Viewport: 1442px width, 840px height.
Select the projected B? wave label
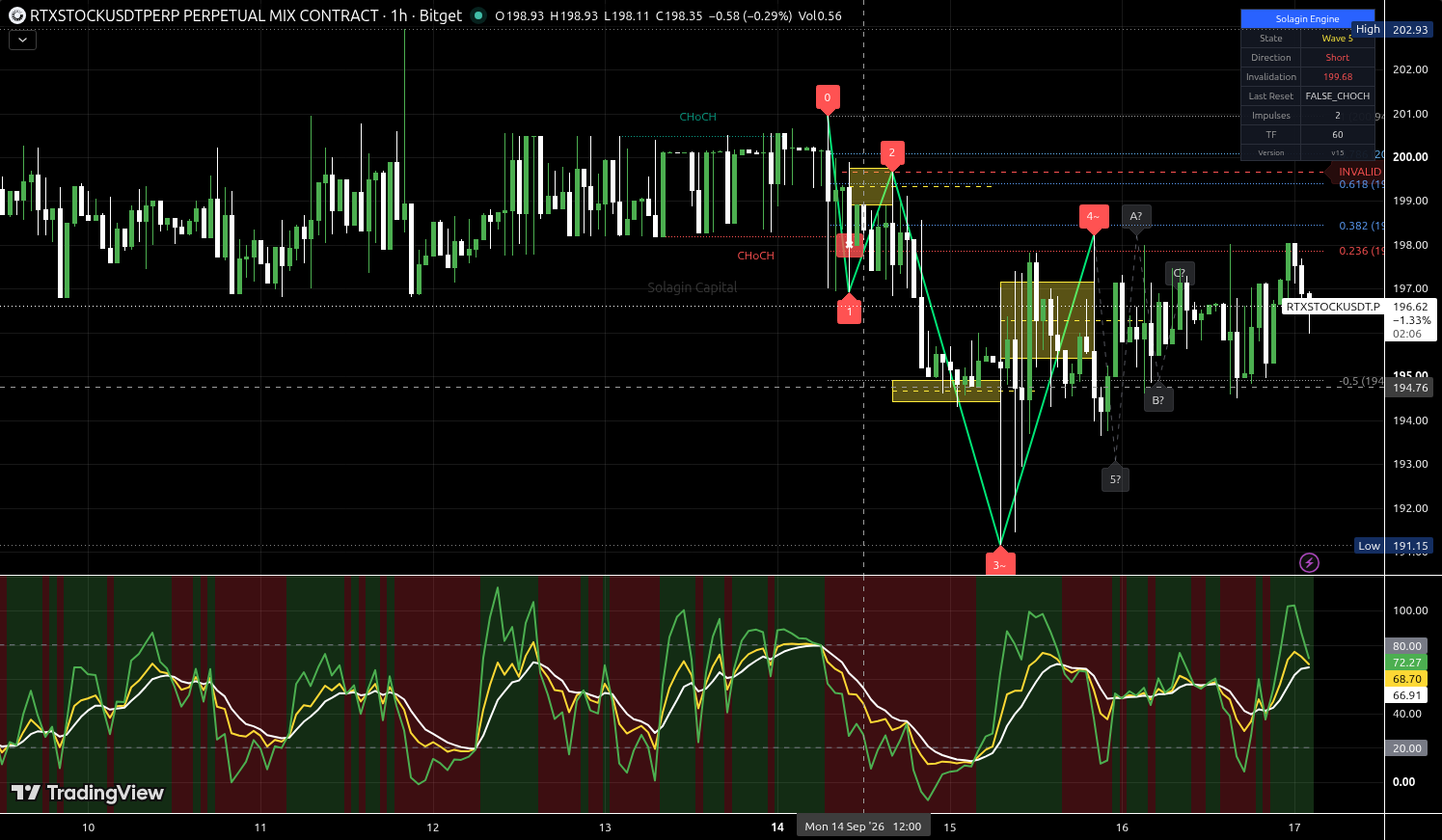(1157, 400)
